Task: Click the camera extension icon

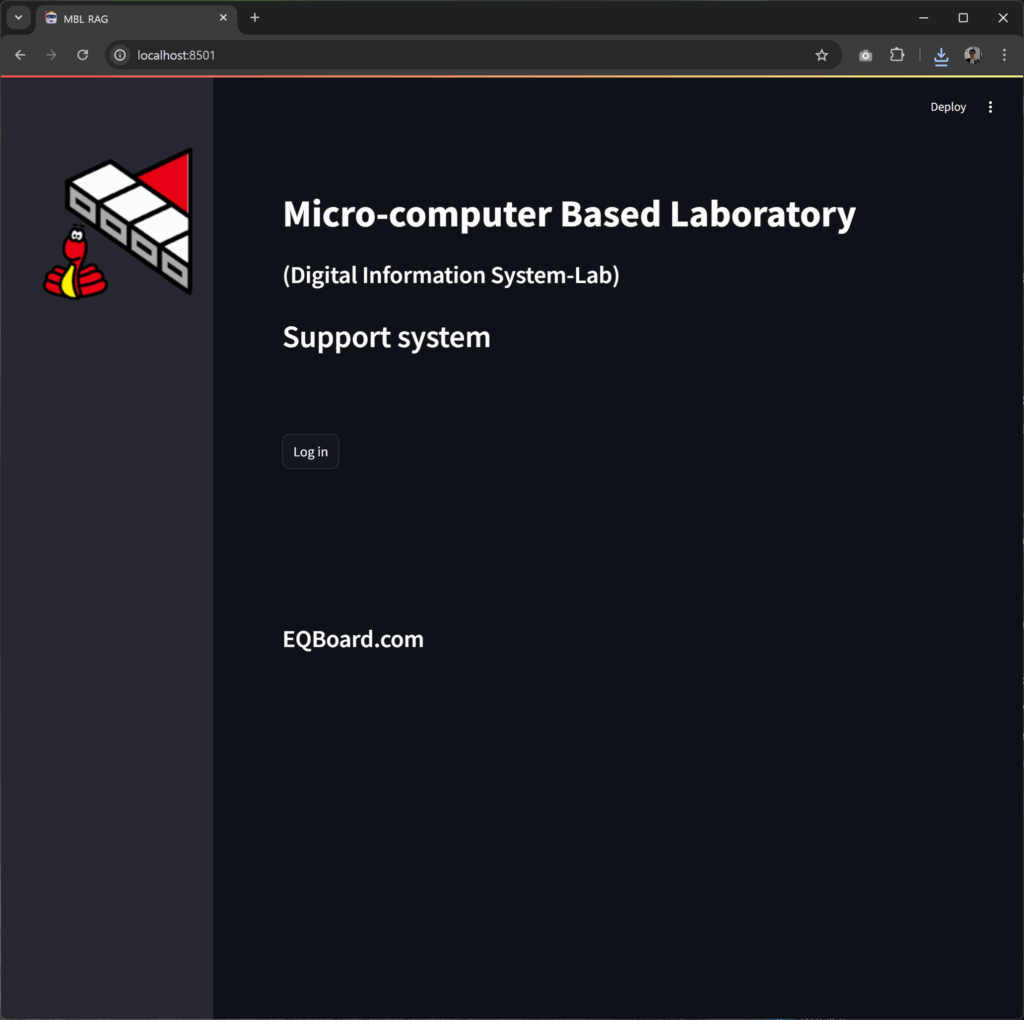Action: click(x=865, y=55)
